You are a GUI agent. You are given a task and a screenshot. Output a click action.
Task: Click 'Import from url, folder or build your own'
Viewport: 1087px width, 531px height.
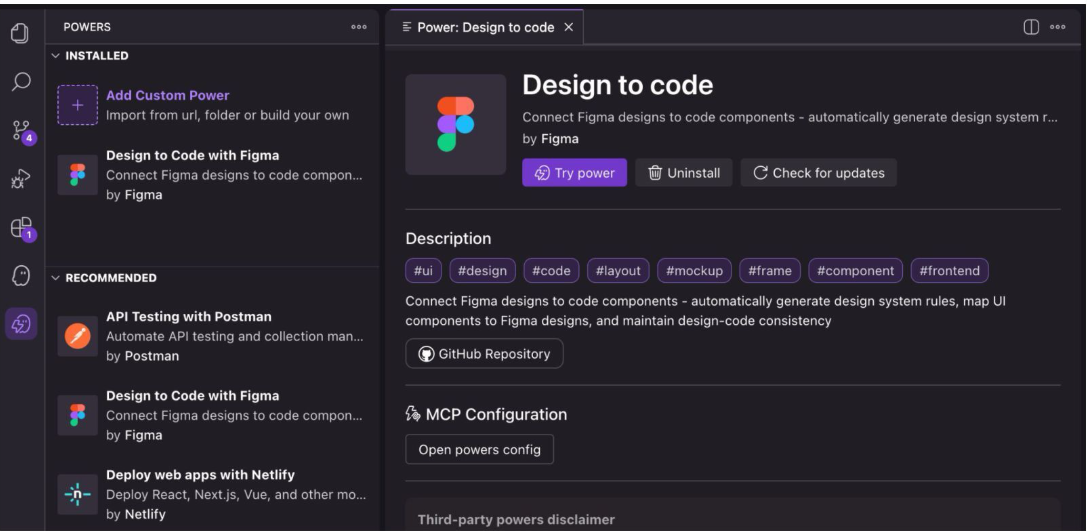(x=227, y=115)
